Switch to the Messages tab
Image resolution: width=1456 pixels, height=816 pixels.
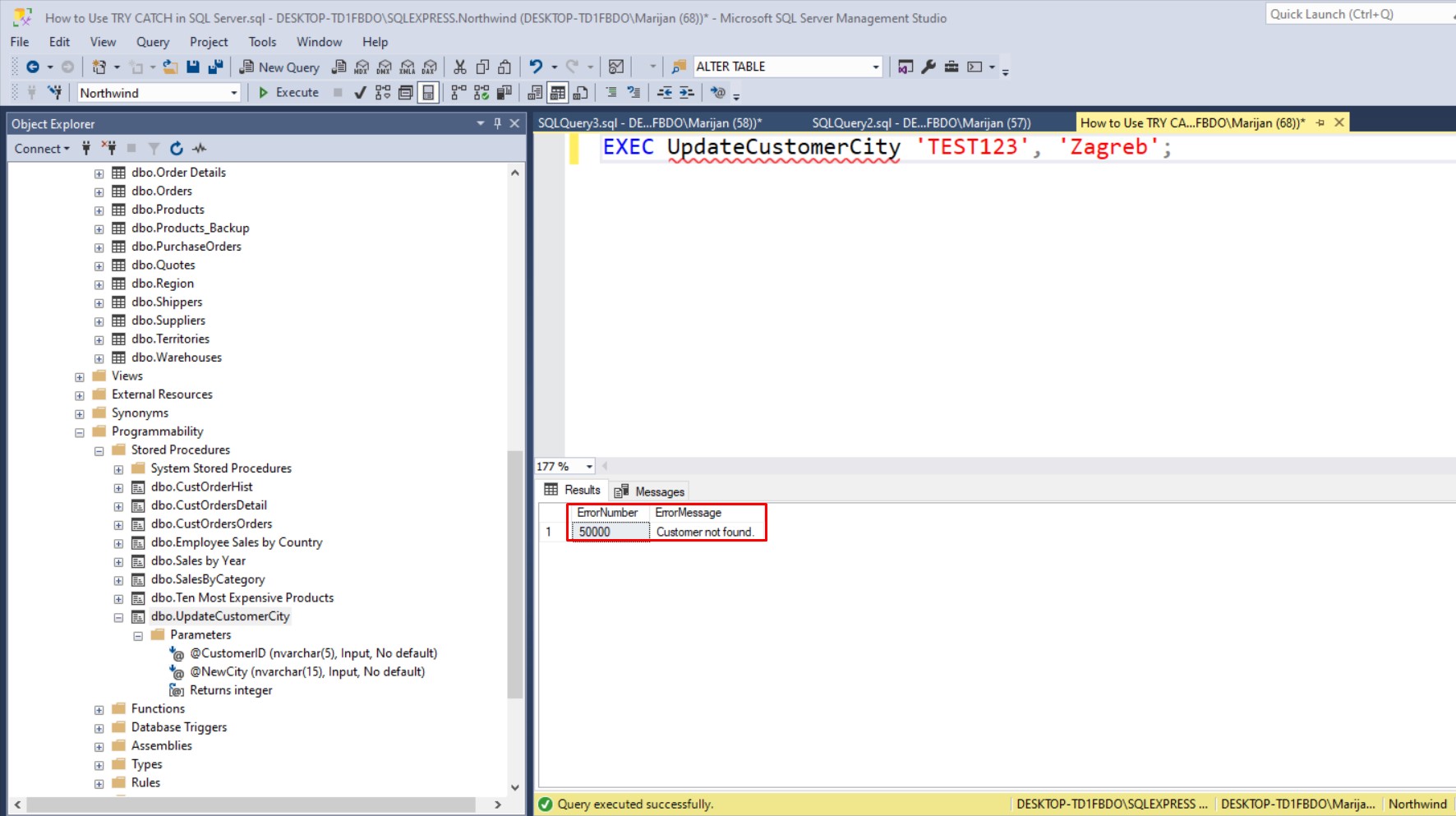tap(650, 491)
